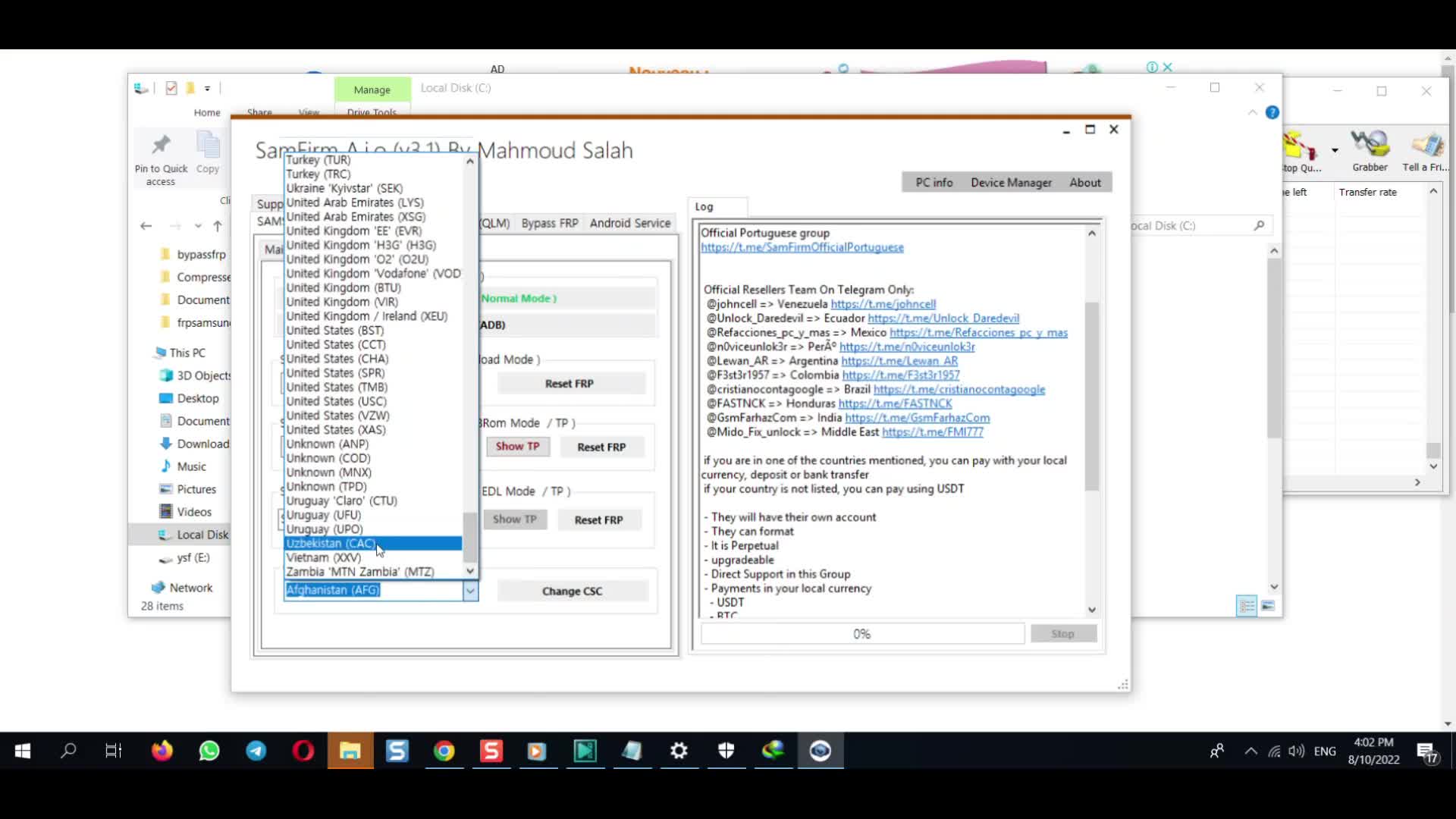Viewport: 1456px width, 819px height.
Task: Go back in File Explorer navigation
Action: point(146,226)
